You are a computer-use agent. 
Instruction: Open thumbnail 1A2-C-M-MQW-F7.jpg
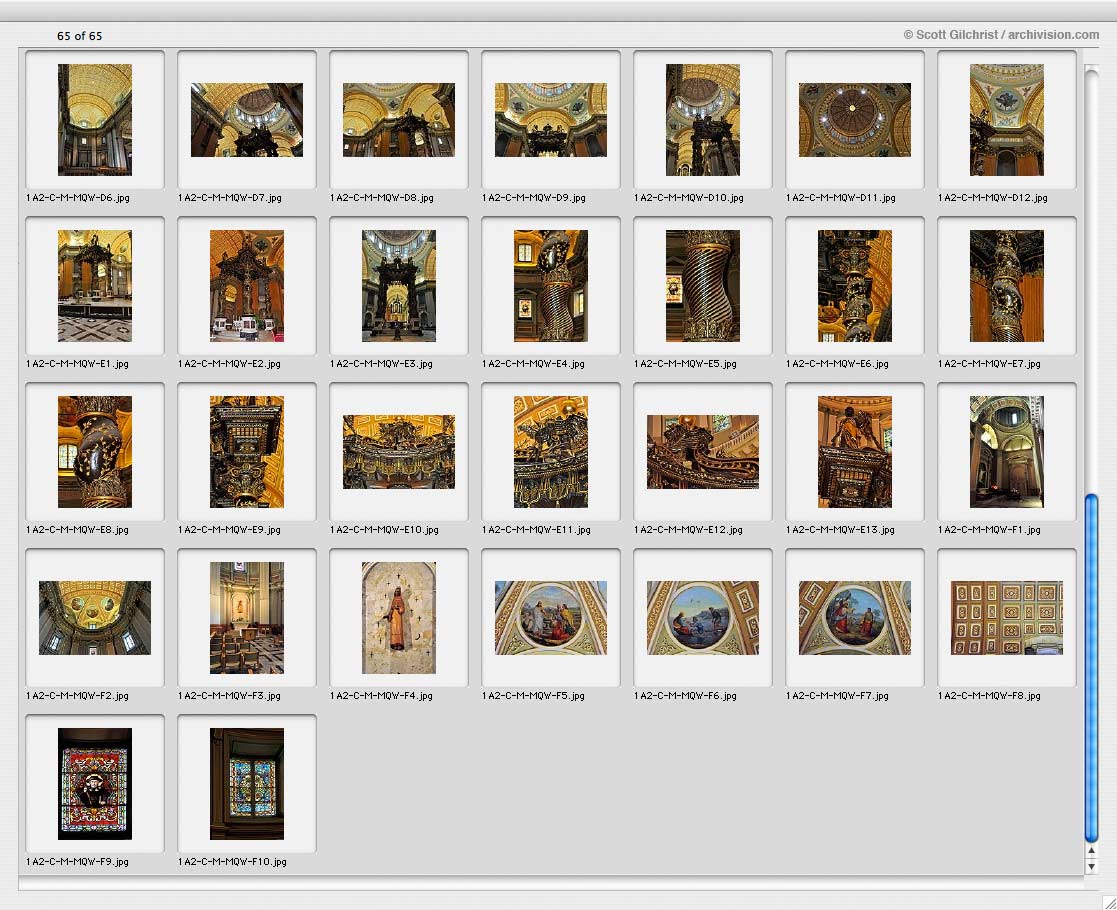click(x=855, y=618)
